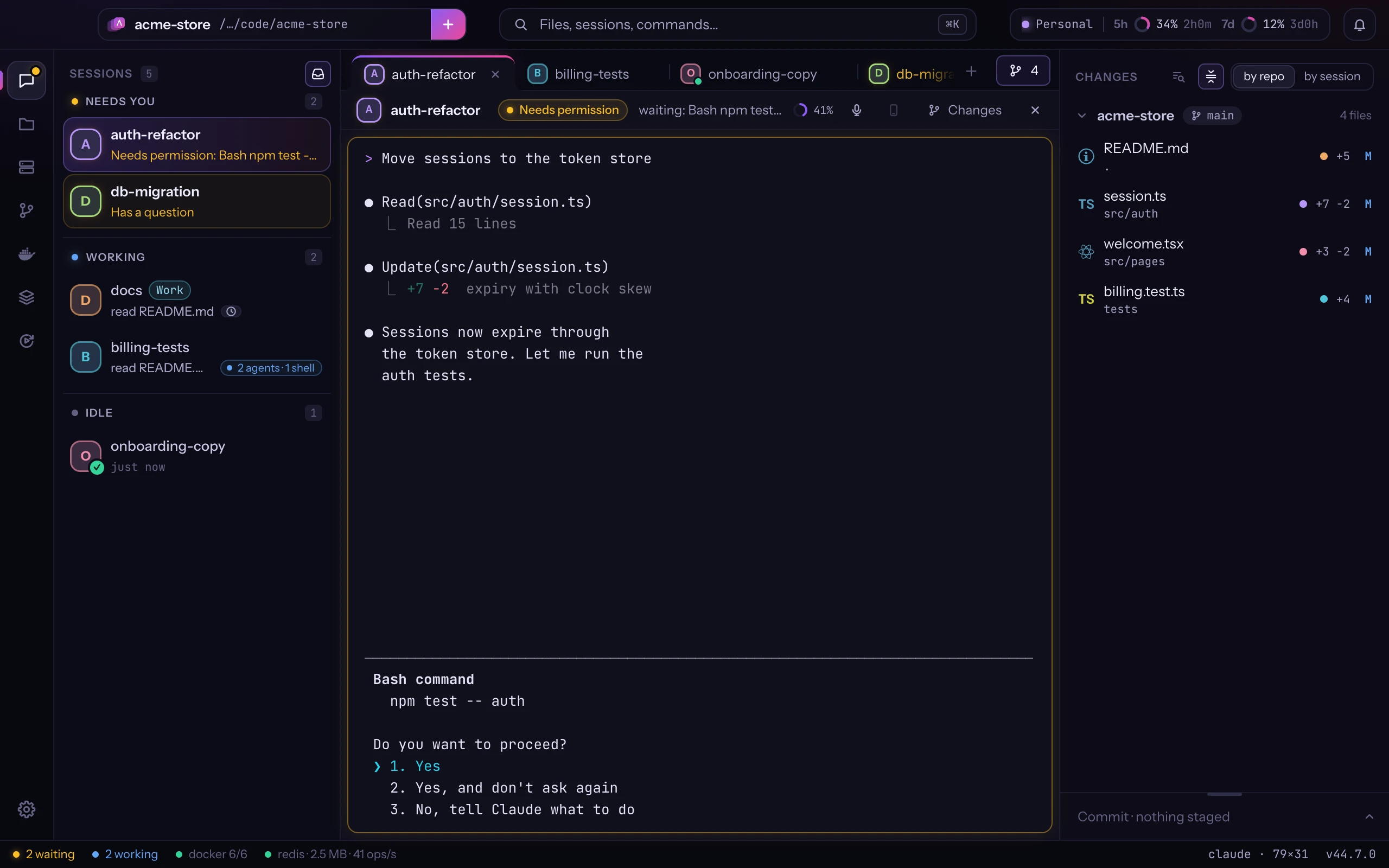The height and width of the screenshot is (868, 1389).
Task: Click the collapse-all icon in Changes panel
Action: [1210, 76]
